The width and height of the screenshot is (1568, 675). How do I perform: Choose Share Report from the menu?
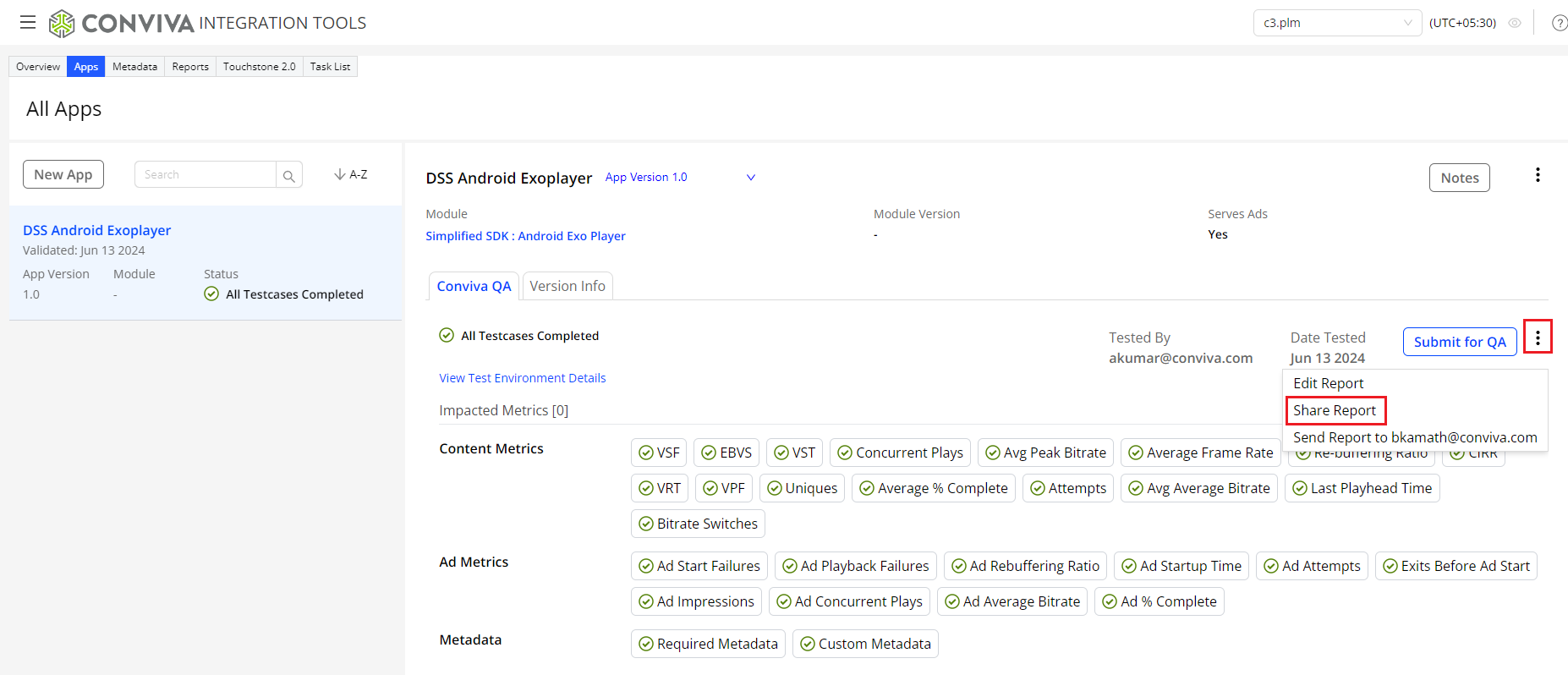[x=1335, y=410]
